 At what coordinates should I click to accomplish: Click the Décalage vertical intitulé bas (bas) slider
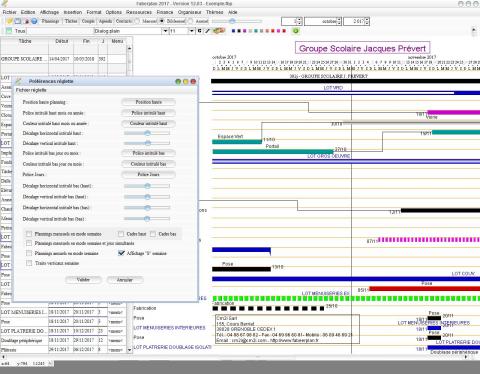pos(147,219)
